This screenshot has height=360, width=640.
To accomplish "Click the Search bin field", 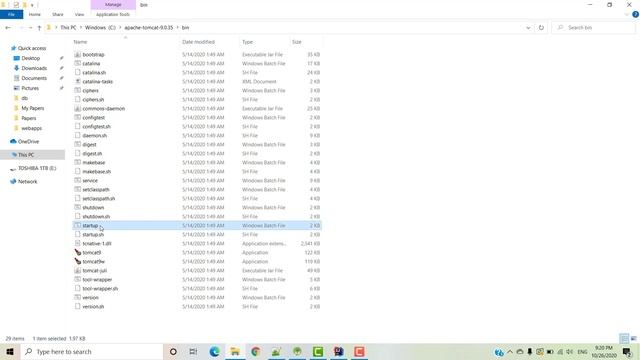I will [x=594, y=28].
